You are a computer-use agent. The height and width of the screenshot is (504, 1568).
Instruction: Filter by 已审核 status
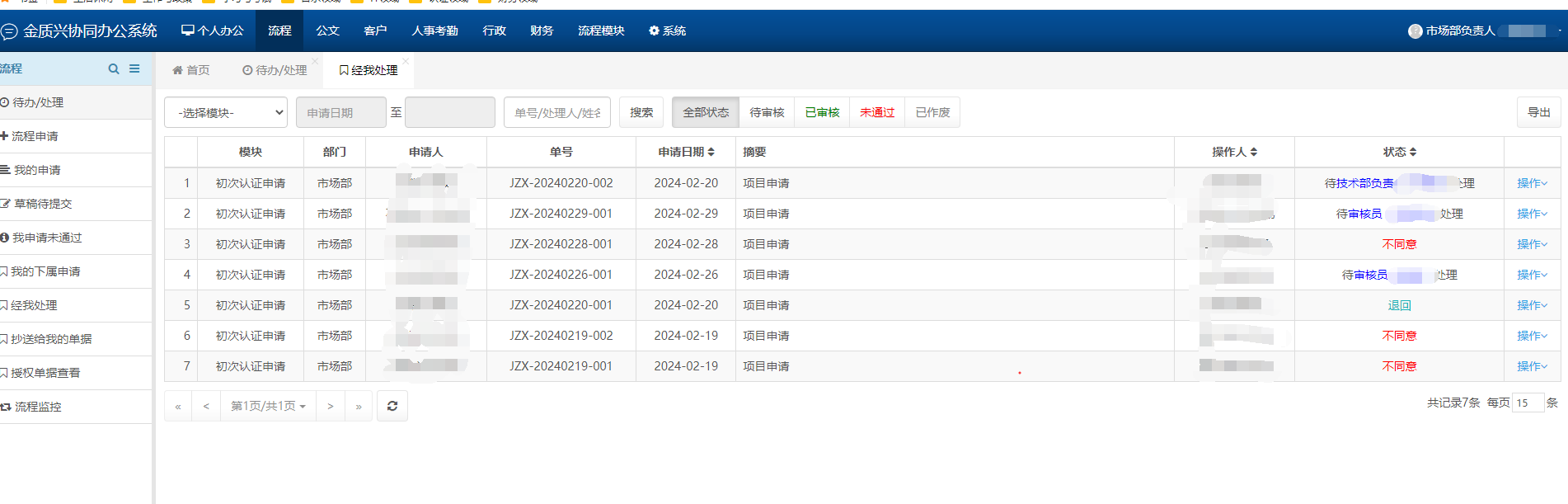click(x=822, y=112)
